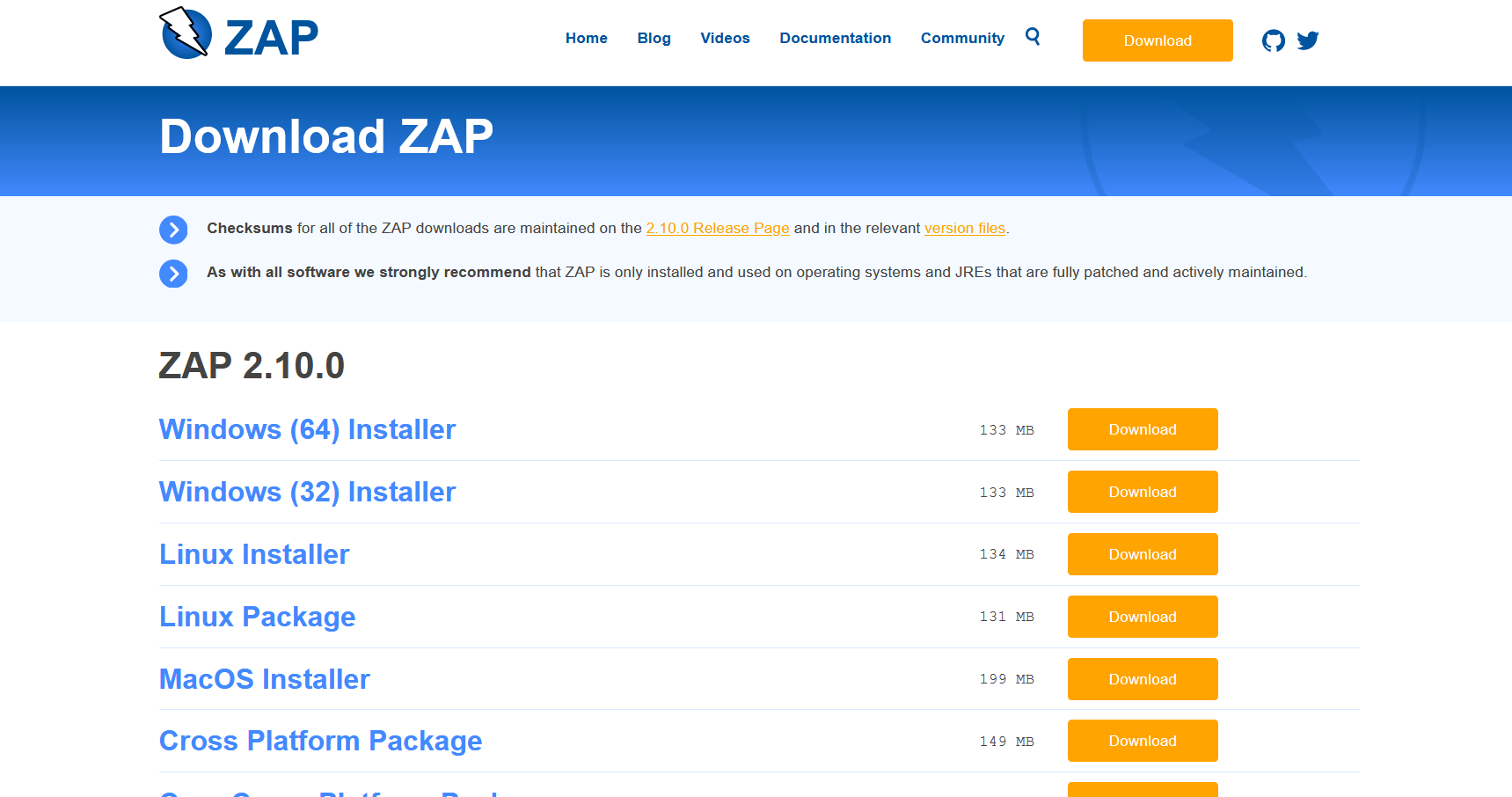The image size is (1512, 797).
Task: Open the Windows (32) Installer link
Action: 307,492
